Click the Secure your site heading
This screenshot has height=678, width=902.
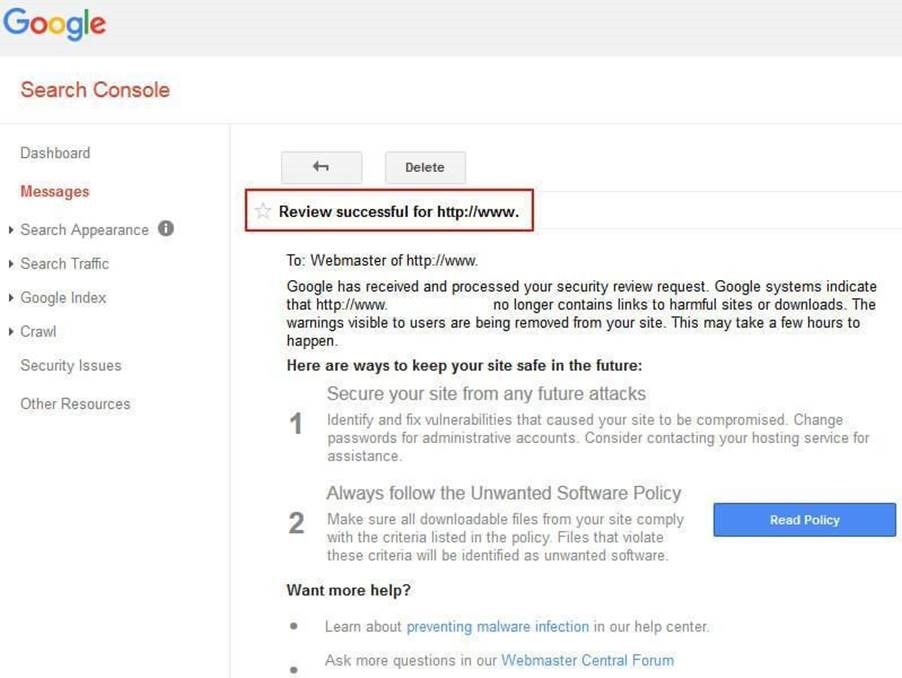point(486,394)
